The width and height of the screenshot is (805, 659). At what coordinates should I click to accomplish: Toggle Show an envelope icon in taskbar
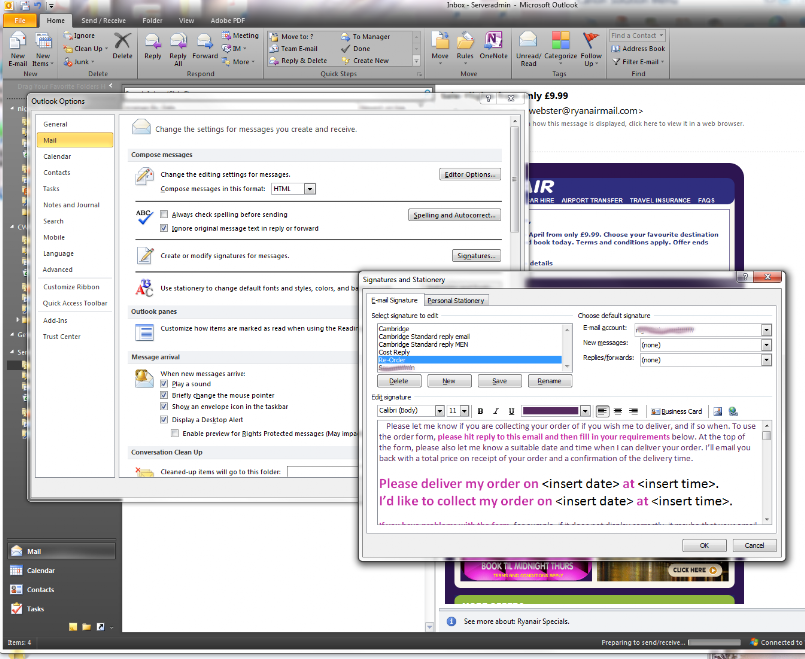[164, 406]
